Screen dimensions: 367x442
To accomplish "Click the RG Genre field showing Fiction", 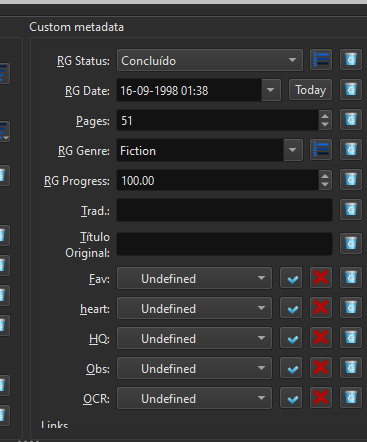I will [x=200, y=150].
